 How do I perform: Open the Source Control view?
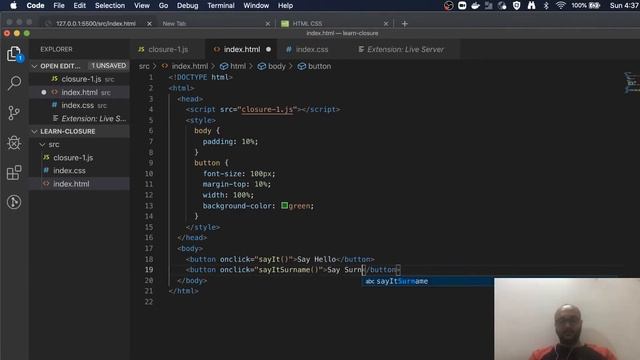pyautogui.click(x=14, y=113)
